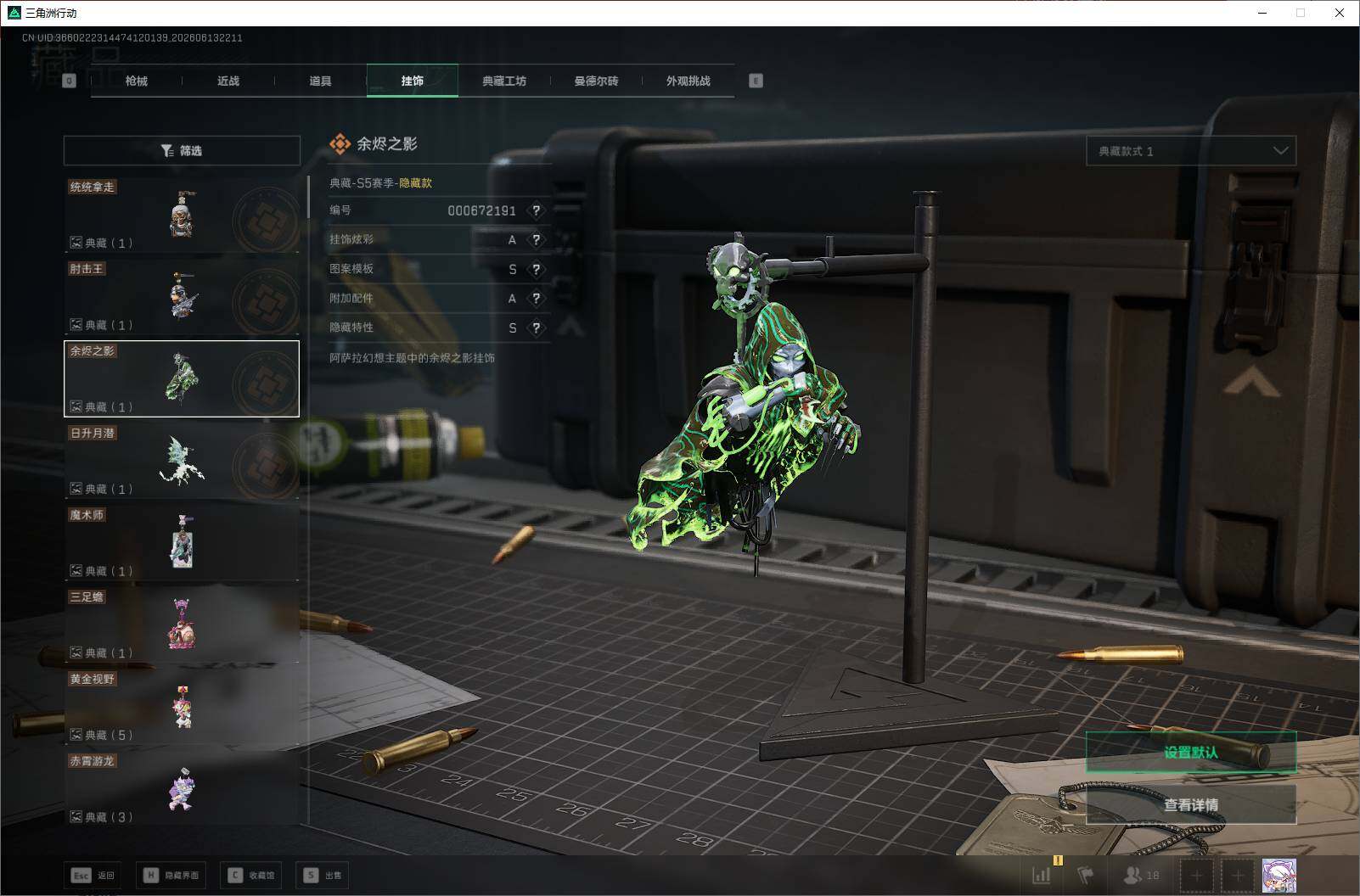The image size is (1360, 896).
Task: Click the first plus squad slot
Action: (x=1196, y=875)
